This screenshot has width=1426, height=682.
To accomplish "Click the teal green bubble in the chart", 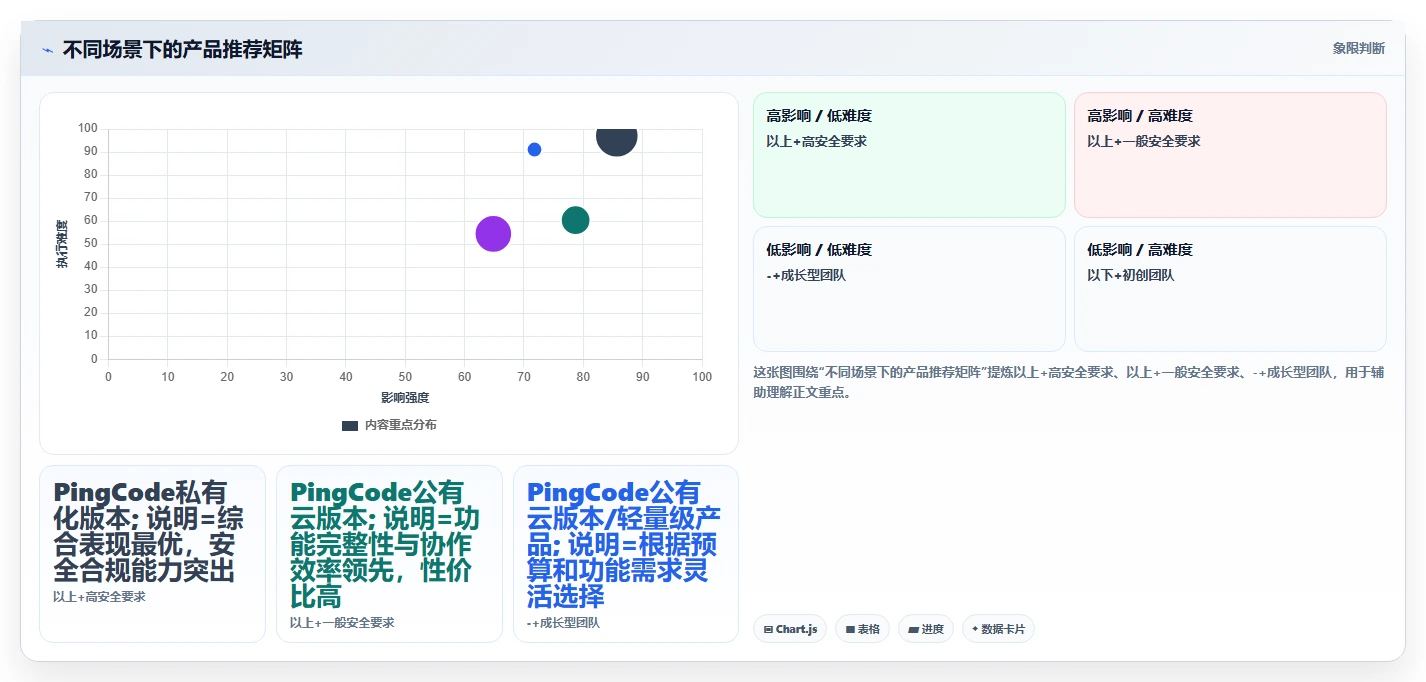I will tap(575, 220).
